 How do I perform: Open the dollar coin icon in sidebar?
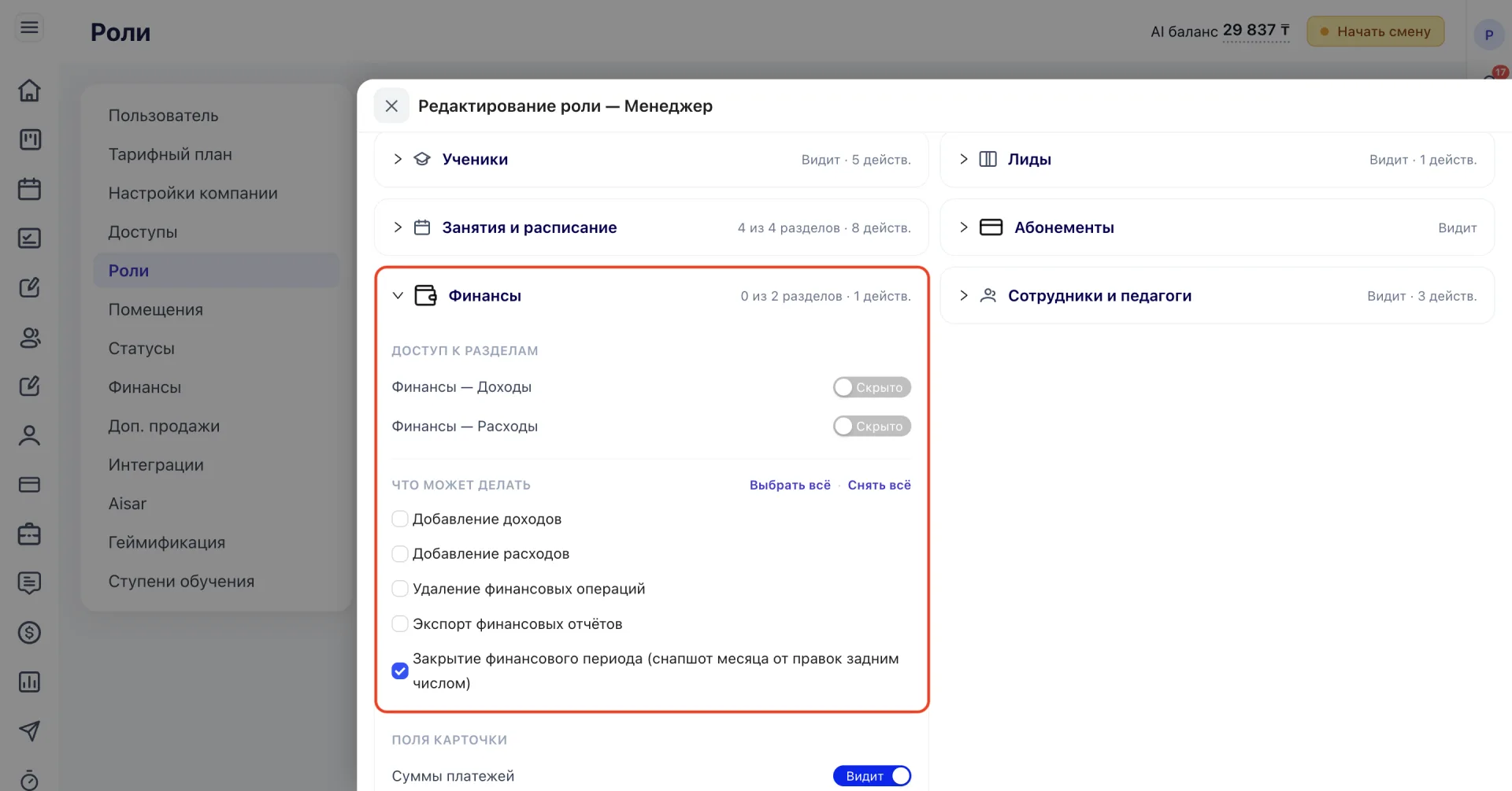click(29, 633)
